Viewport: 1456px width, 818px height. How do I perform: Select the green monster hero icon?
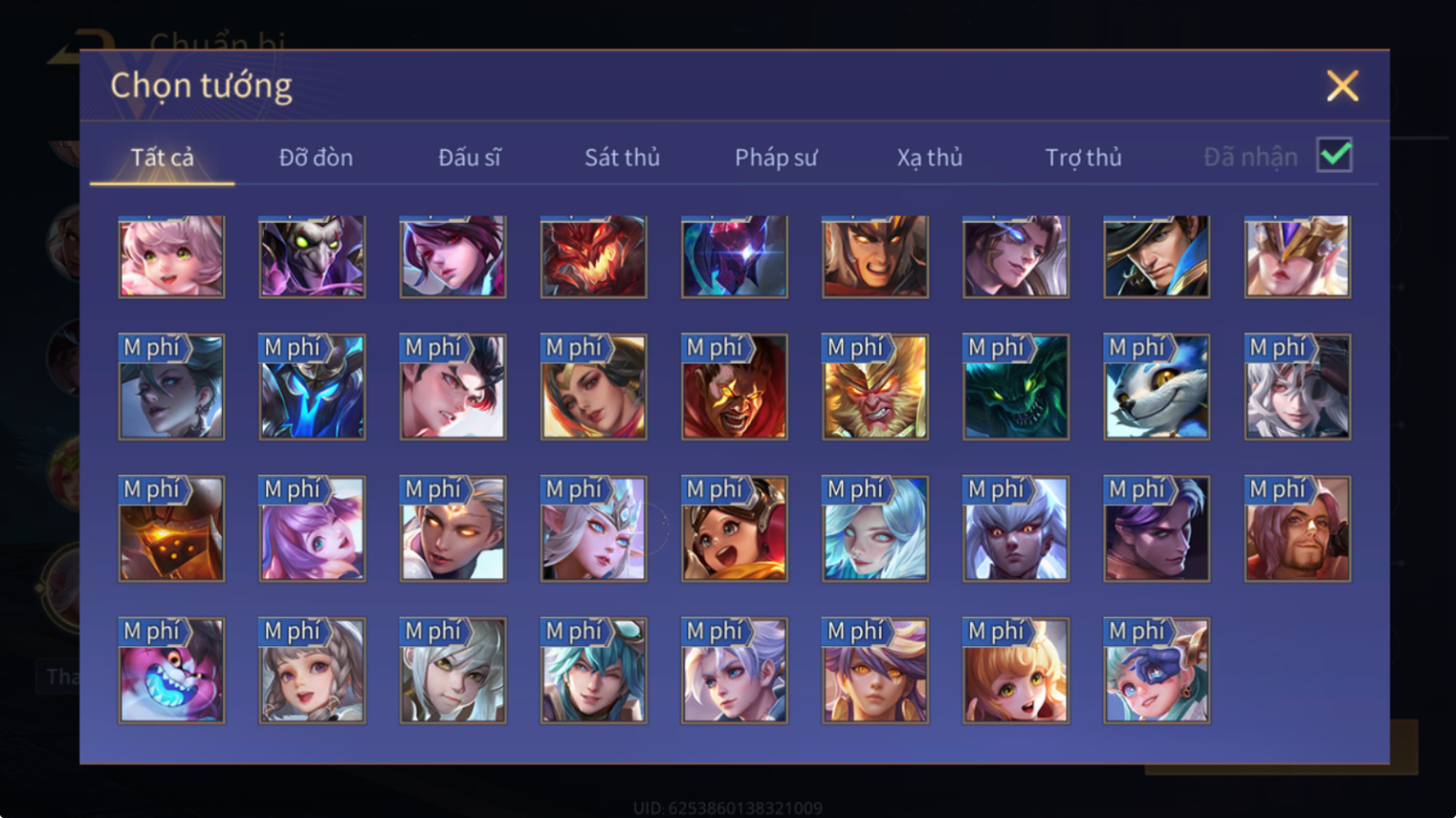[x=1016, y=386]
